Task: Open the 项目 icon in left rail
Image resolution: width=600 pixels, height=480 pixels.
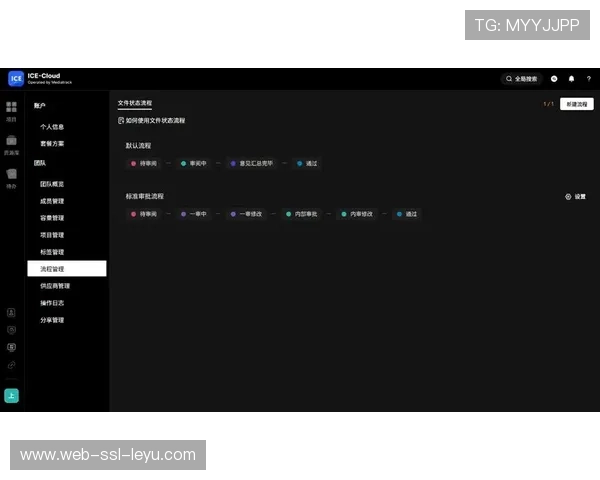Action: pyautogui.click(x=11, y=107)
